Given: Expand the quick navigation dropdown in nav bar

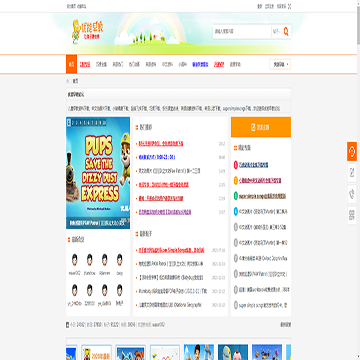Looking at the screenshot, I should pos(280,64).
